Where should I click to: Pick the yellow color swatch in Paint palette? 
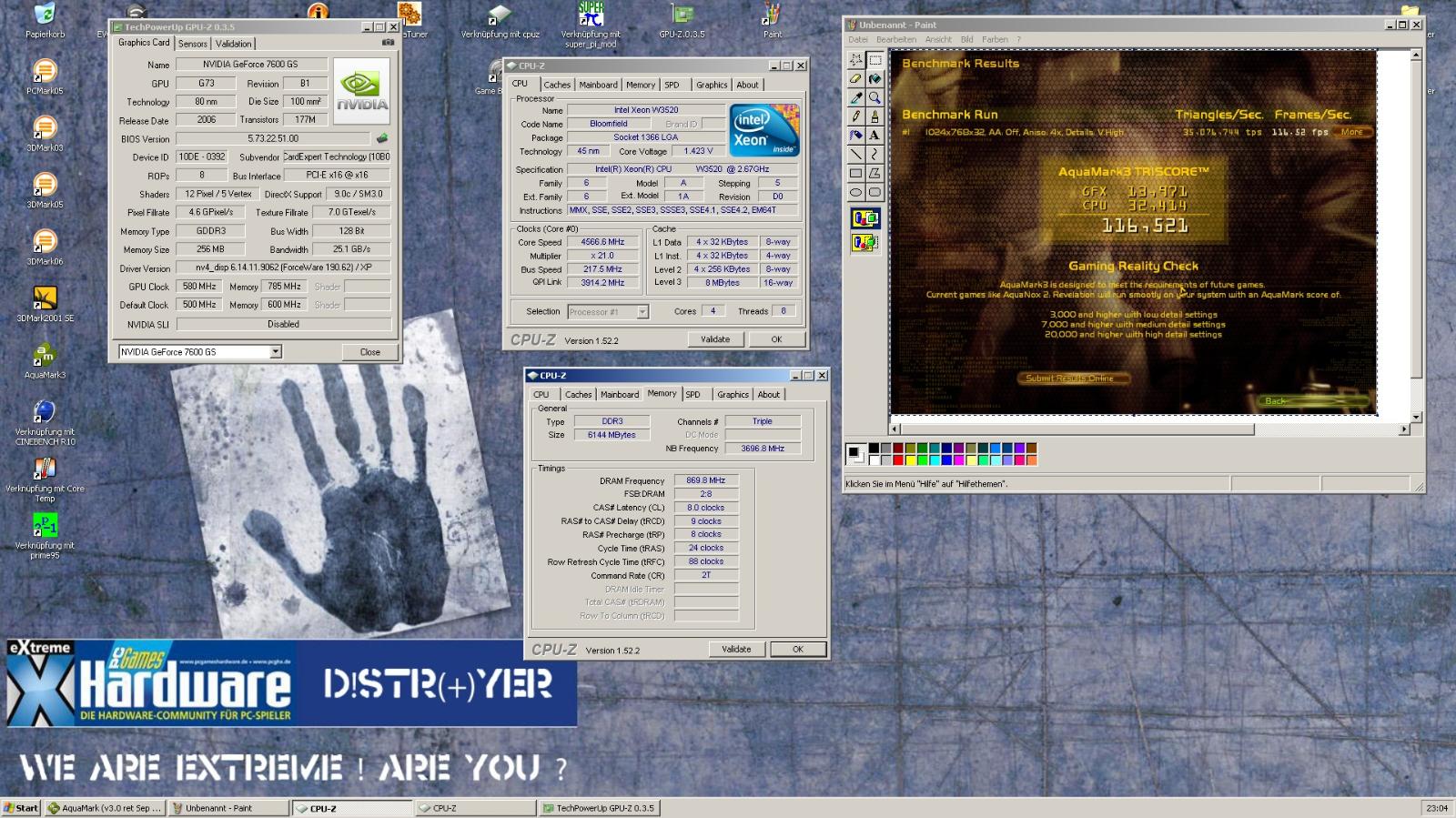[x=910, y=460]
